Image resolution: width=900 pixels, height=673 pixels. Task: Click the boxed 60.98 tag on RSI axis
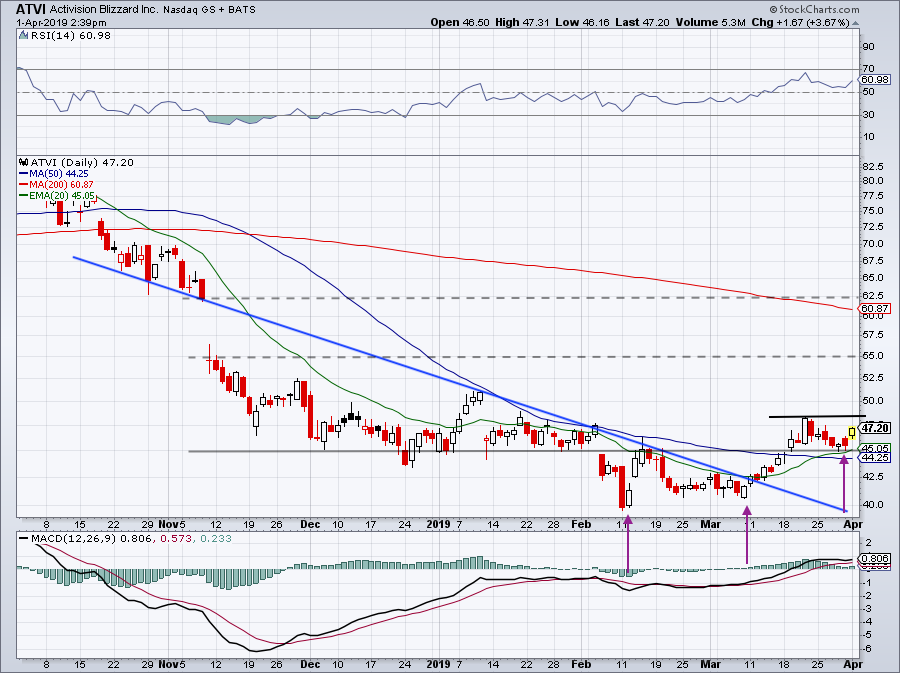coord(875,80)
